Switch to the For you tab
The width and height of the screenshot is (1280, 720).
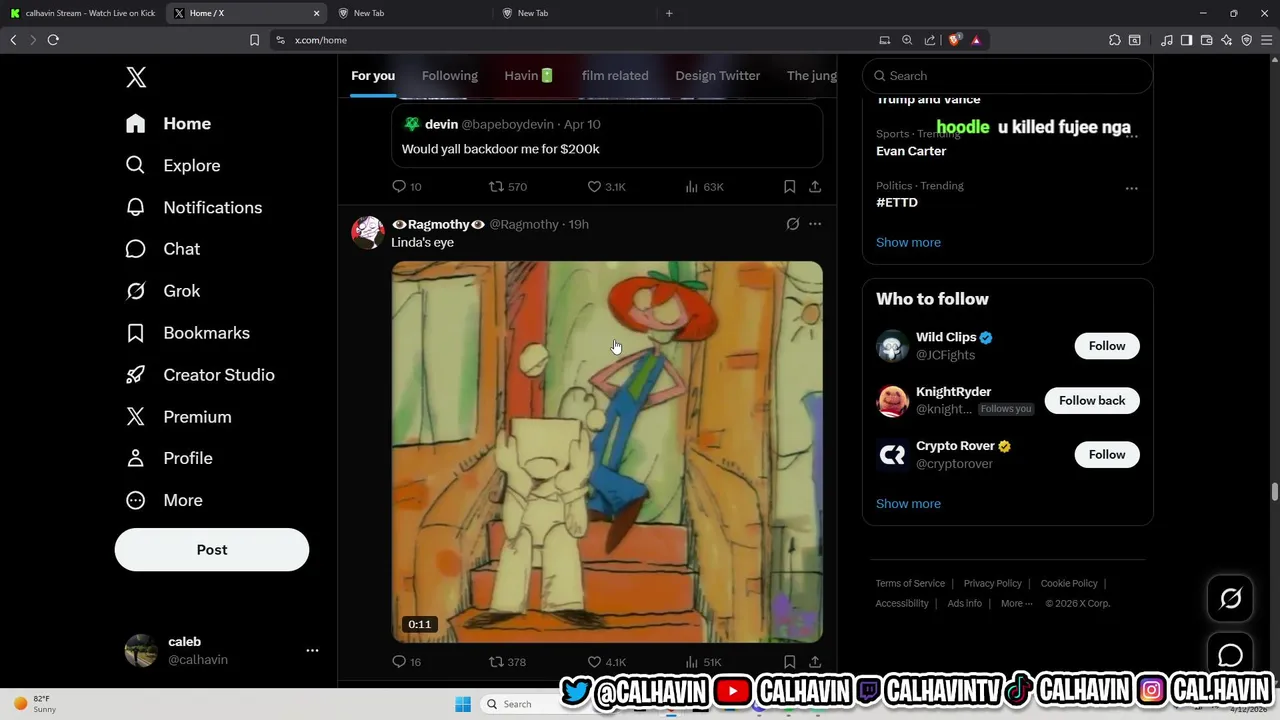[x=373, y=76]
